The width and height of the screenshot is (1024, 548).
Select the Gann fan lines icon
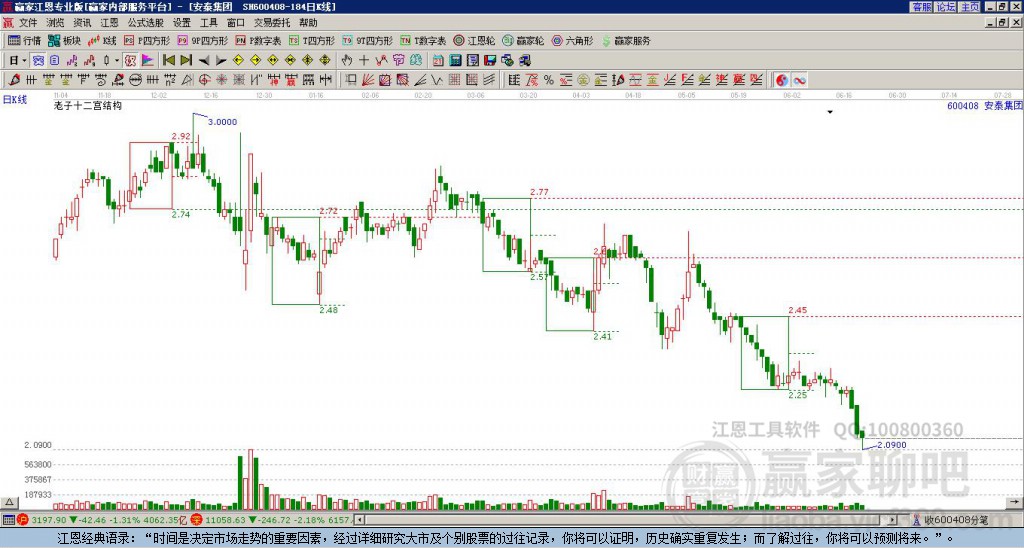pyautogui.click(x=368, y=80)
